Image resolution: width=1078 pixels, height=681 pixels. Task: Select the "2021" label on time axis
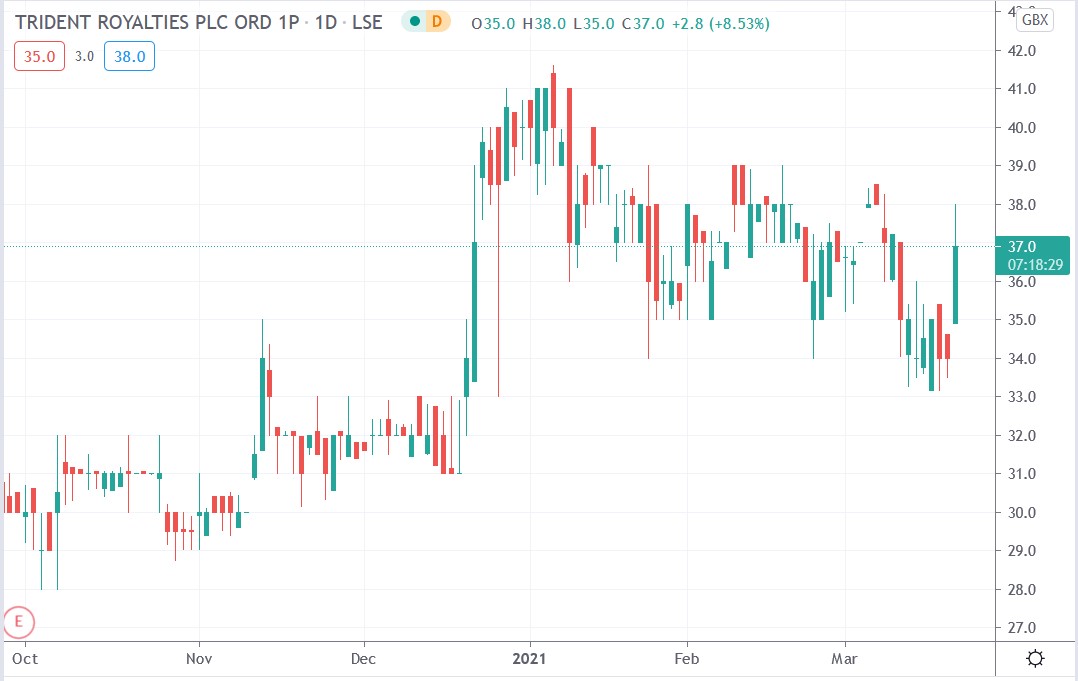click(x=530, y=659)
